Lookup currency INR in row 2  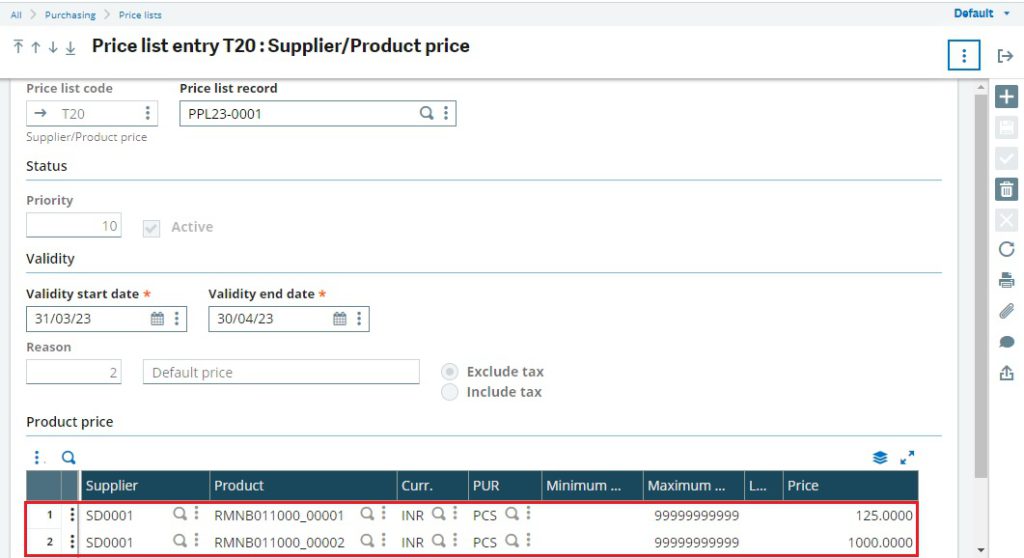(x=439, y=541)
